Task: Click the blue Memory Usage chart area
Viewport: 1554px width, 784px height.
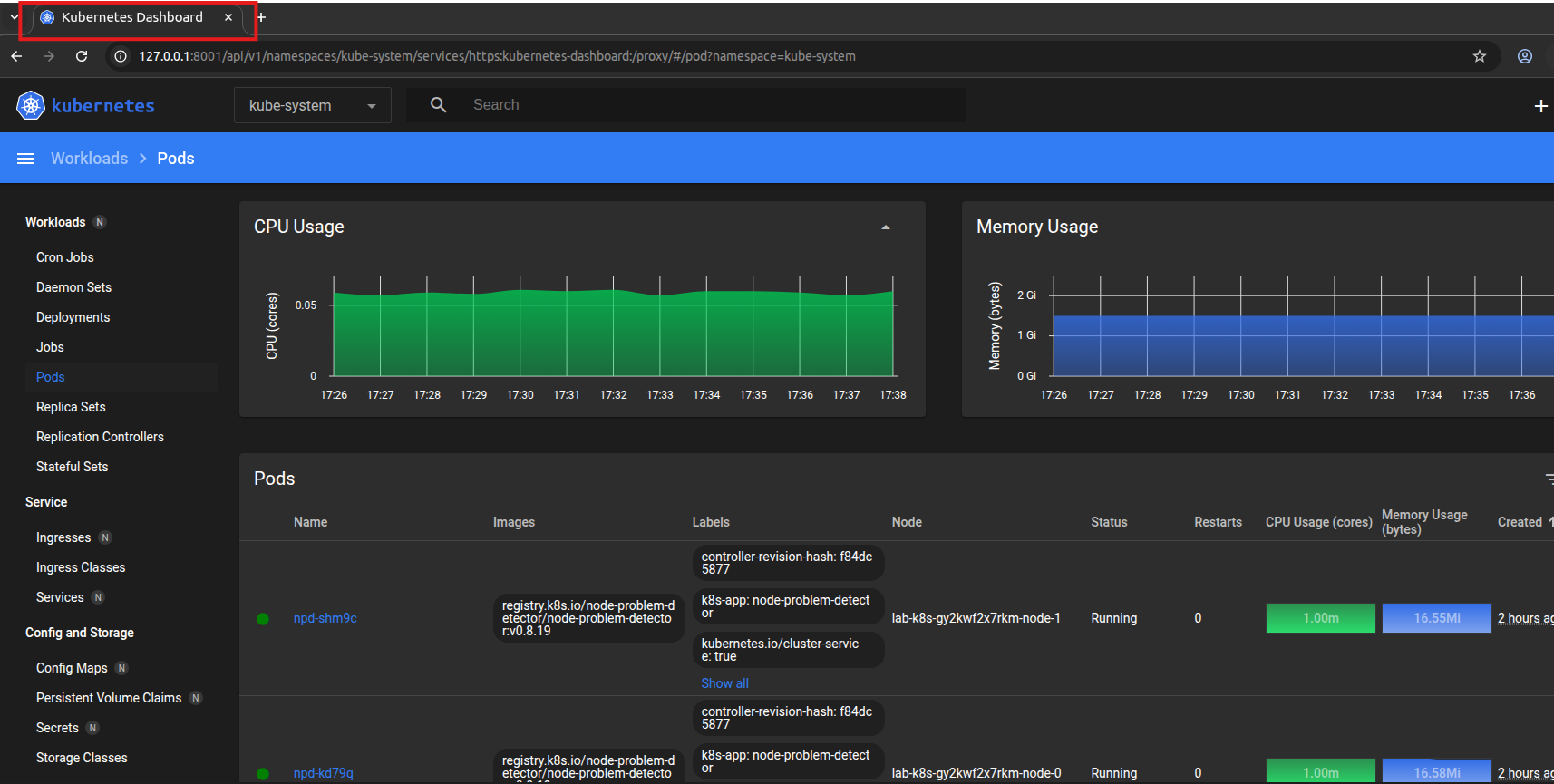Action: pos(1303,345)
